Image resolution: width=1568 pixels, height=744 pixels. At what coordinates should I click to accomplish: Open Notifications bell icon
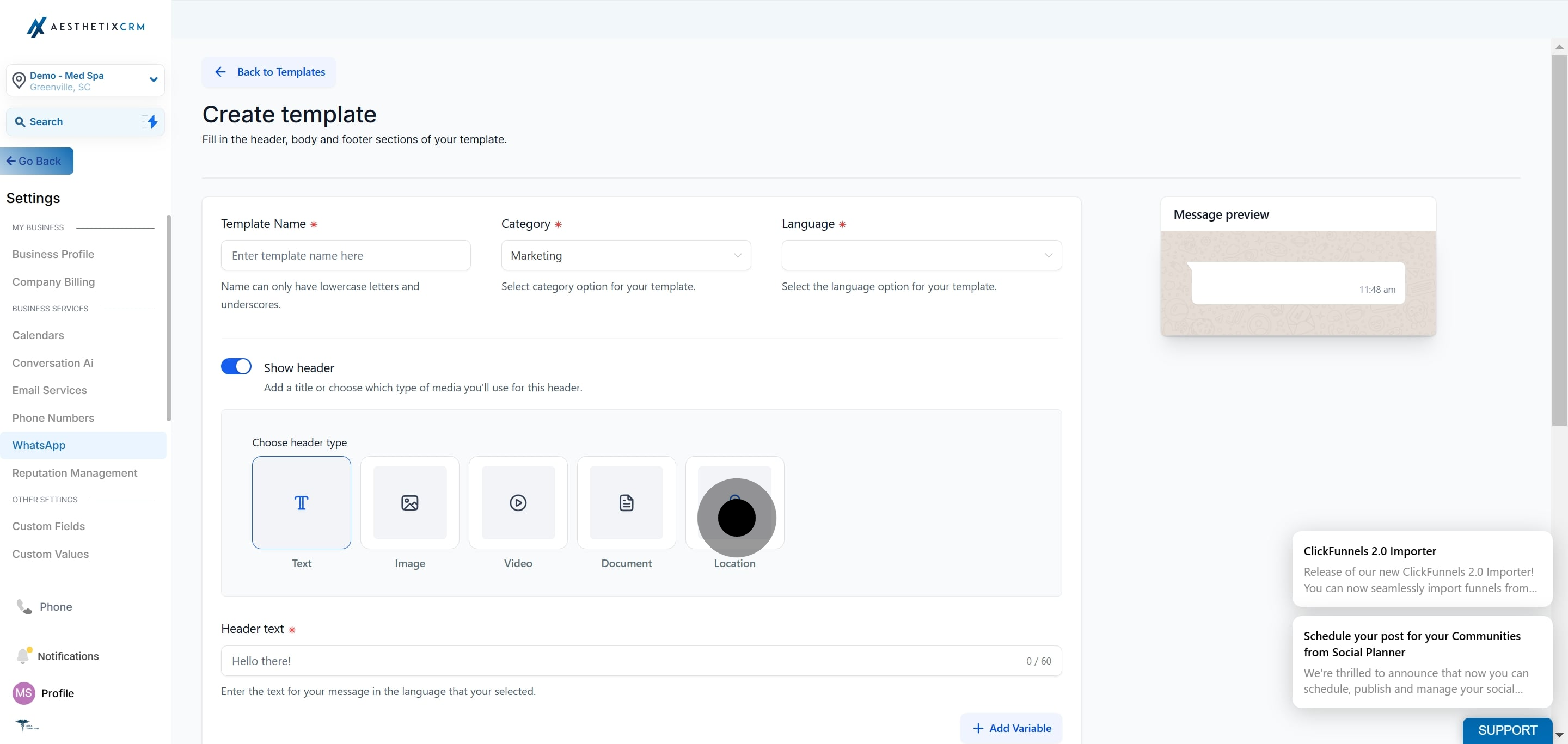click(x=23, y=655)
